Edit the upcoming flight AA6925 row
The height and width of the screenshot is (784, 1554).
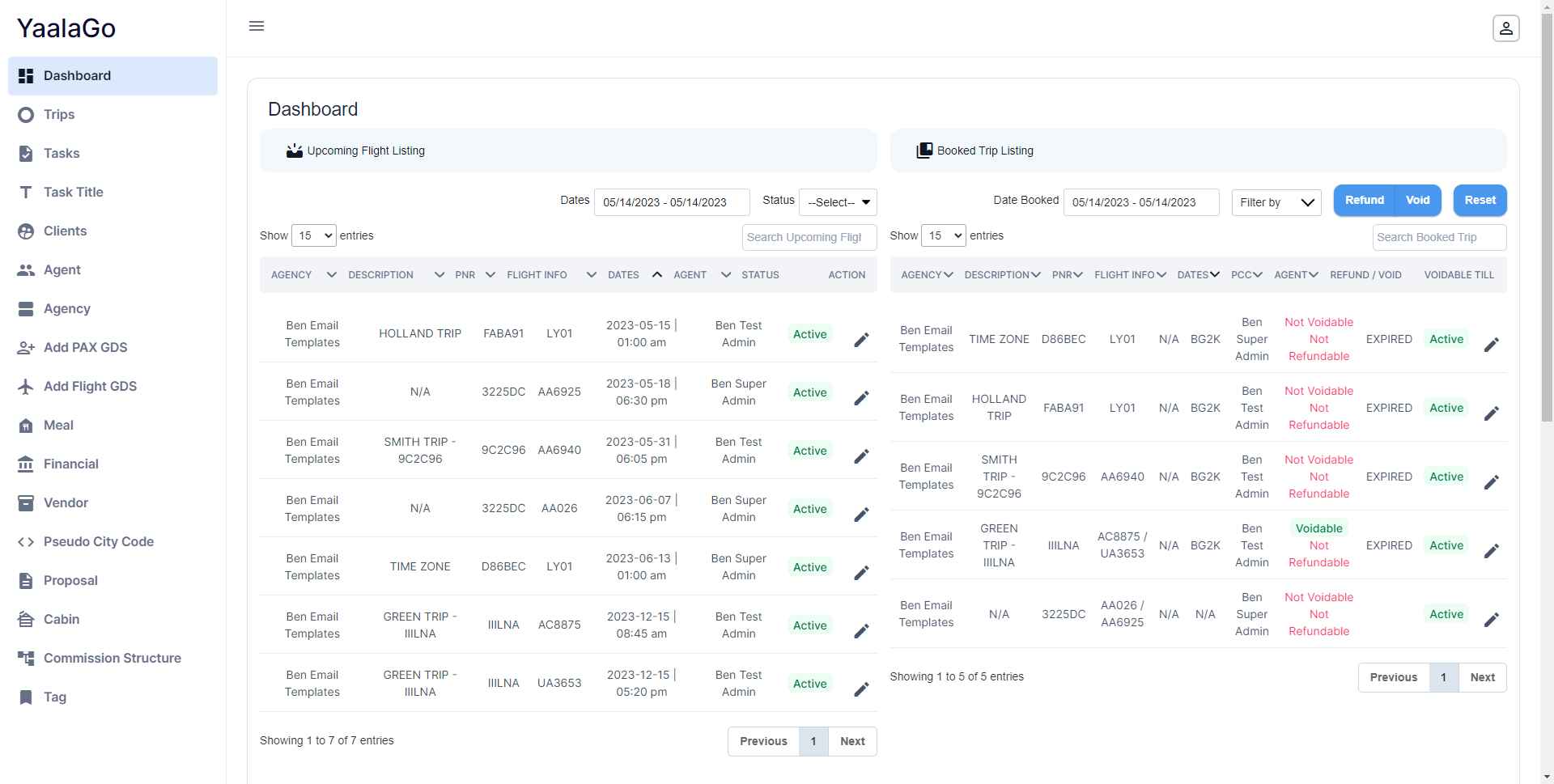pos(861,398)
